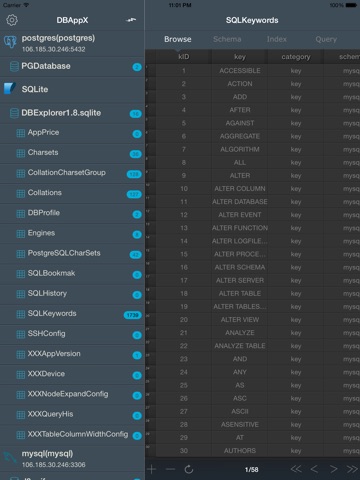Screen dimensions: 360x480
Task: Click the table icon next to Charsets
Action: point(21,153)
